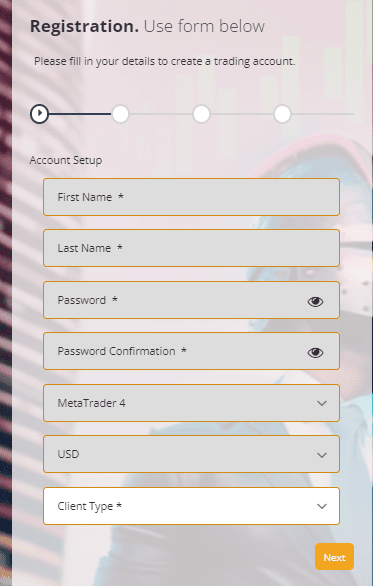Screen dimensions: 373x586
Task: Toggle visibility eye in Password Confirmation field
Action: pyautogui.click(x=315, y=352)
